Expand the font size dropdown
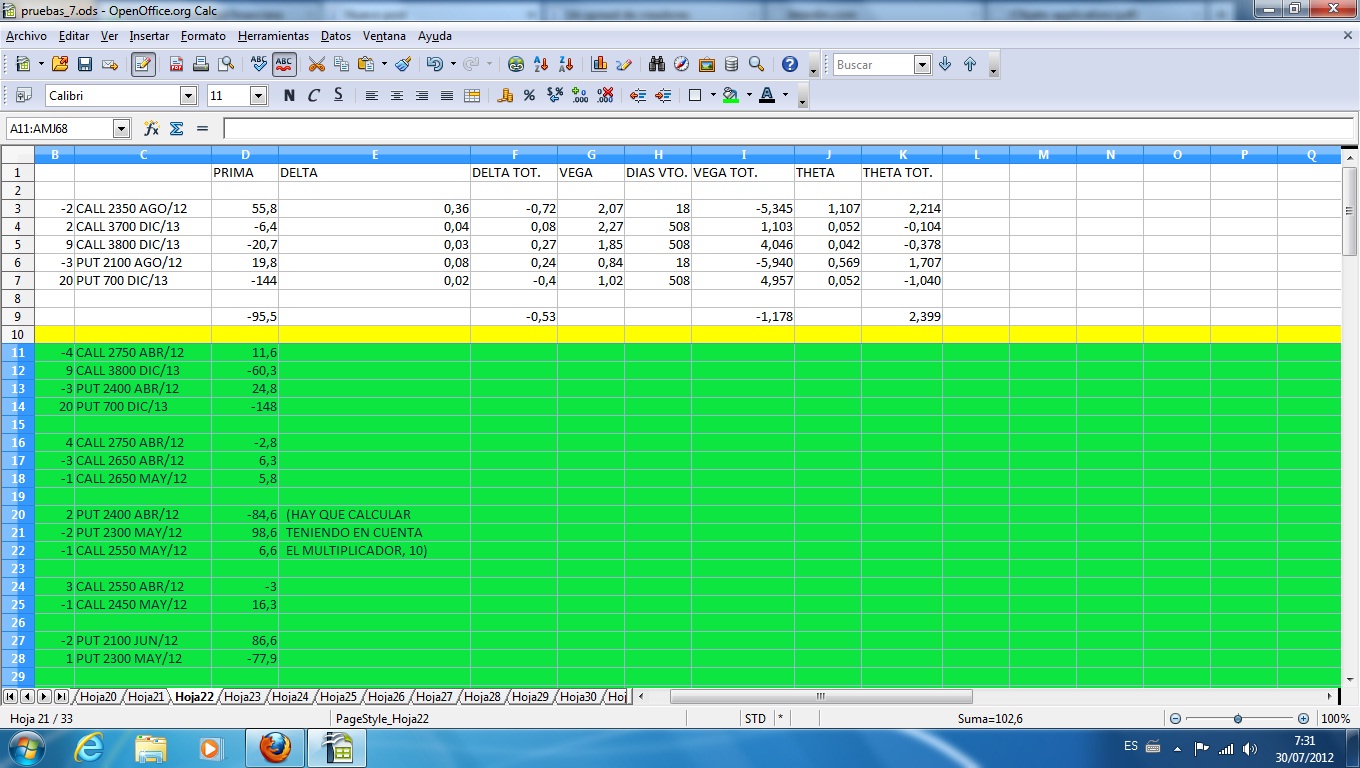The height and width of the screenshot is (768, 1360). coord(258,96)
